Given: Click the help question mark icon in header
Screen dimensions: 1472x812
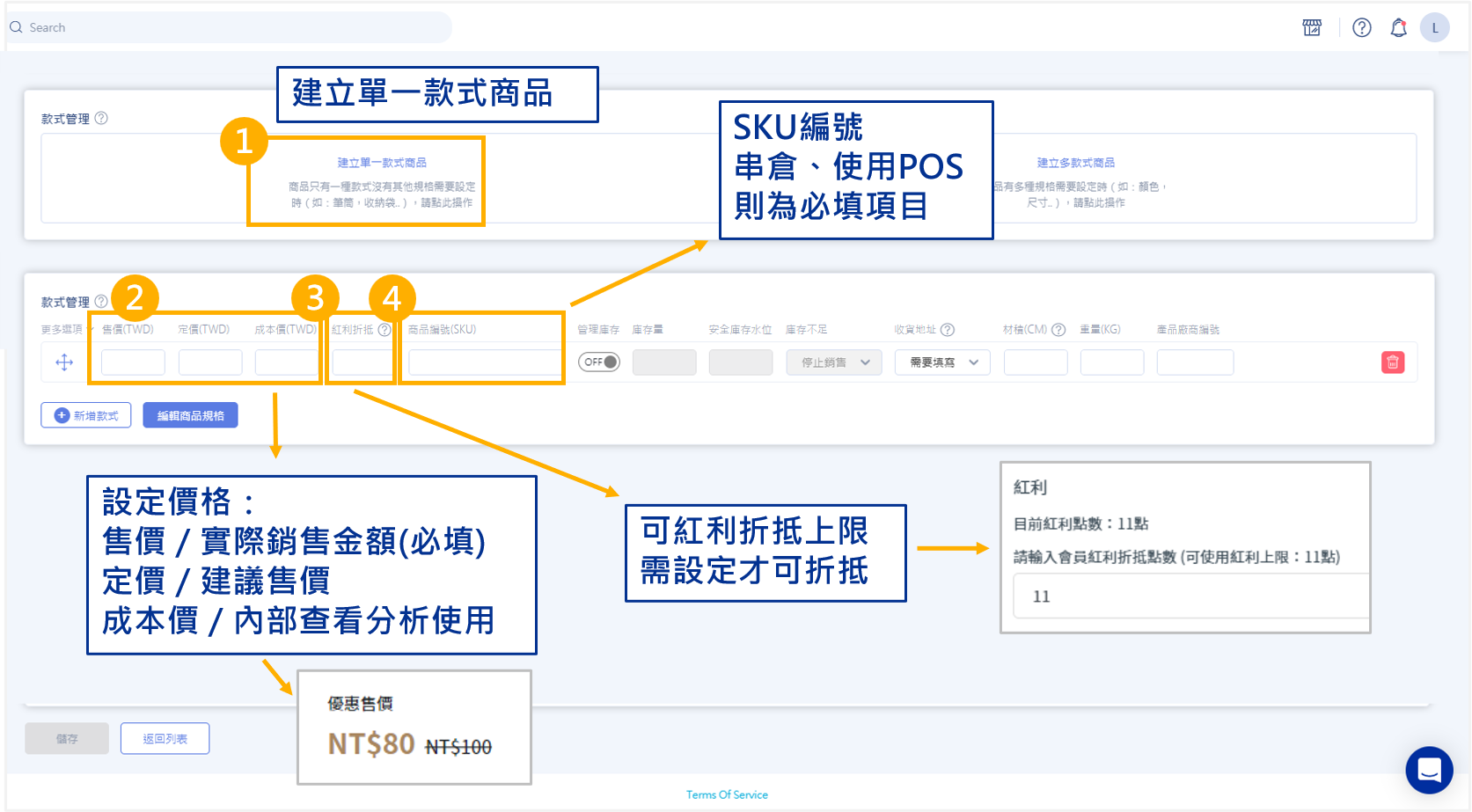Looking at the screenshot, I should click(1362, 28).
